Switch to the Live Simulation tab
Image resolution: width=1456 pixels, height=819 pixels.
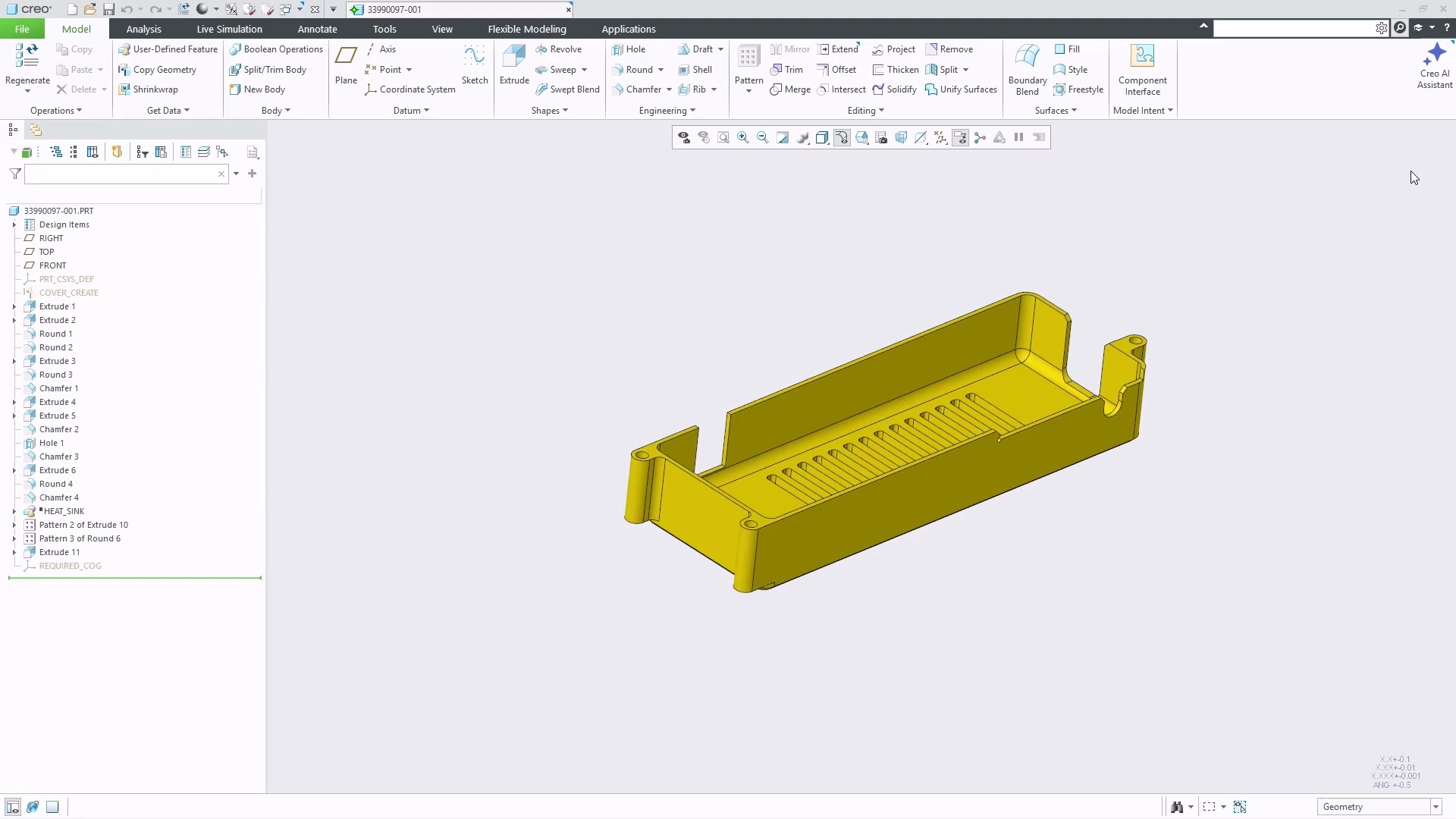pos(229,29)
